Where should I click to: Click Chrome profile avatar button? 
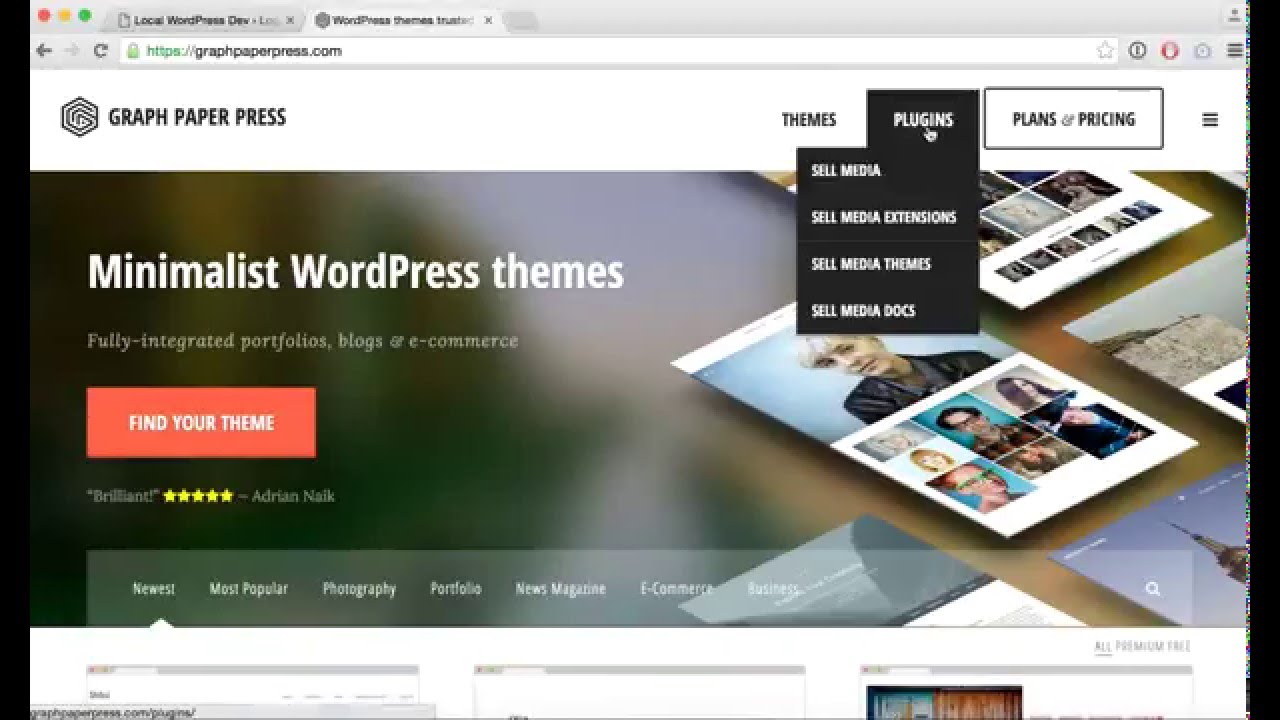[x=1233, y=16]
